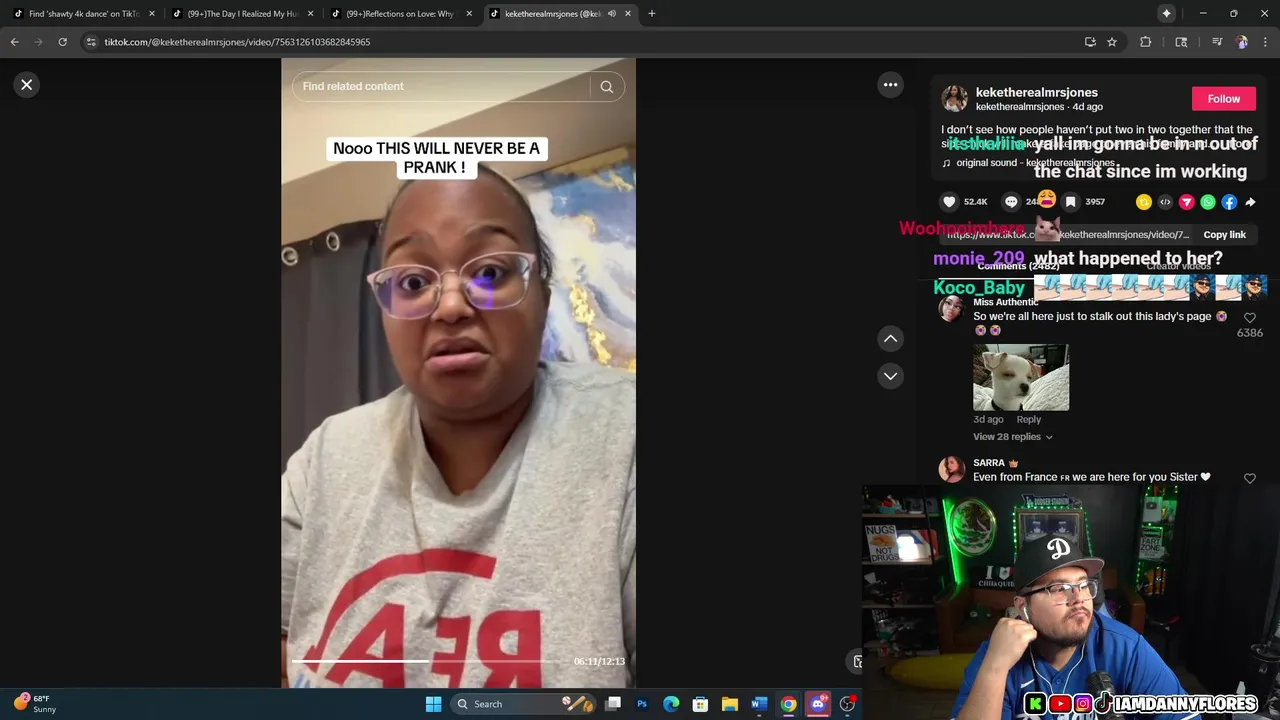1280x720 pixels.
Task: Switch to 'shawty 4k dance' browser tab
Action: (x=82, y=14)
